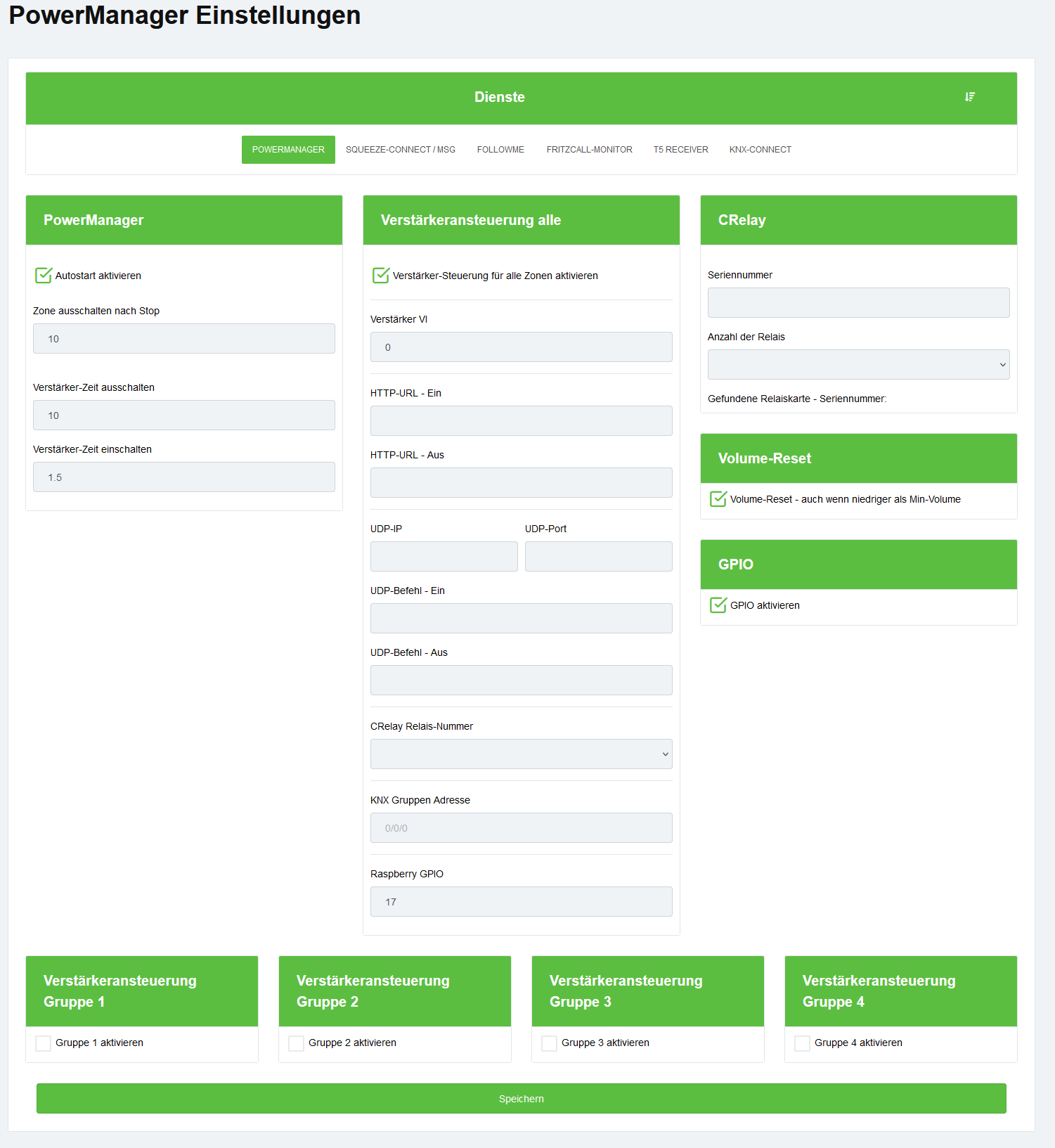The height and width of the screenshot is (1148, 1055).
Task: Enable Gruppe 1 aktivieren checkbox
Action: [x=44, y=1043]
